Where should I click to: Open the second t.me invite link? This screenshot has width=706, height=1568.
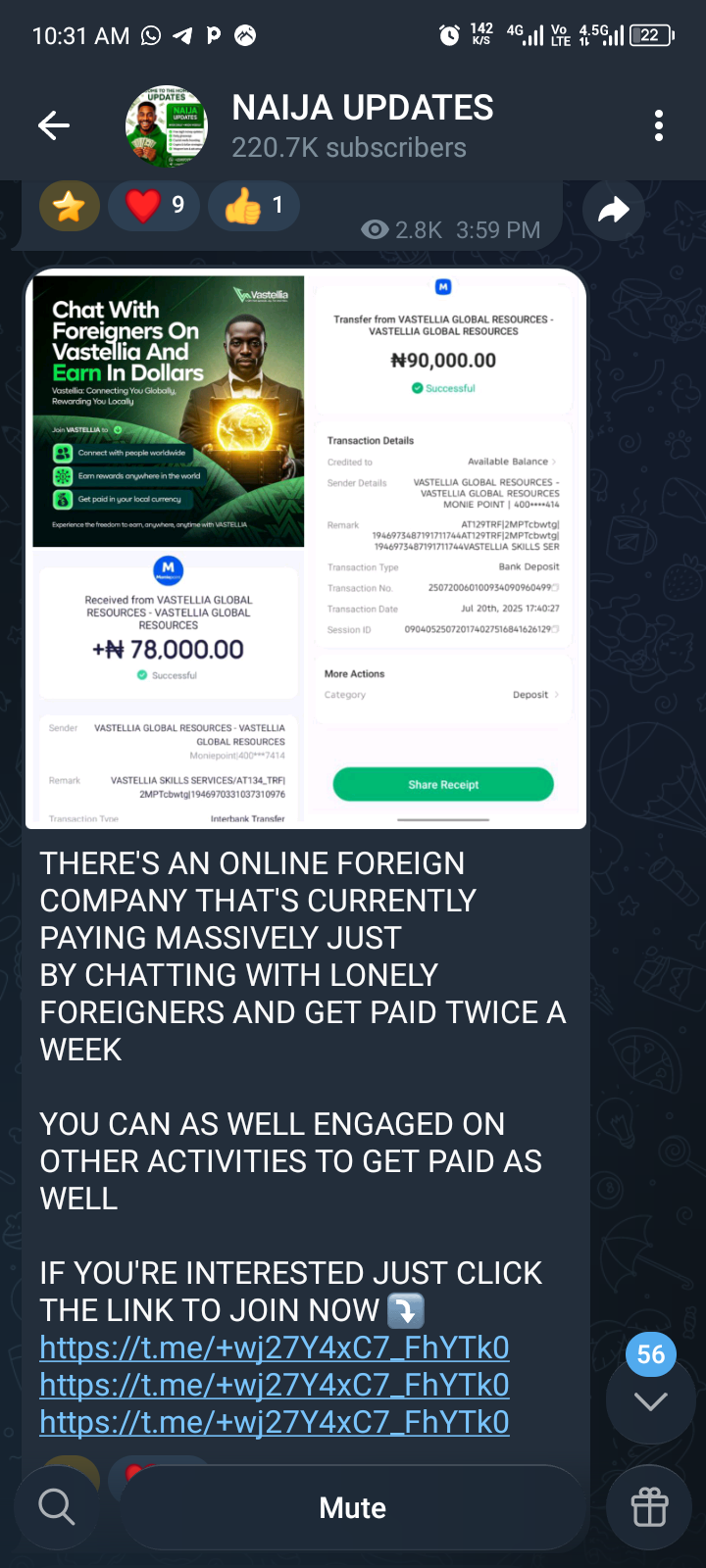275,1386
